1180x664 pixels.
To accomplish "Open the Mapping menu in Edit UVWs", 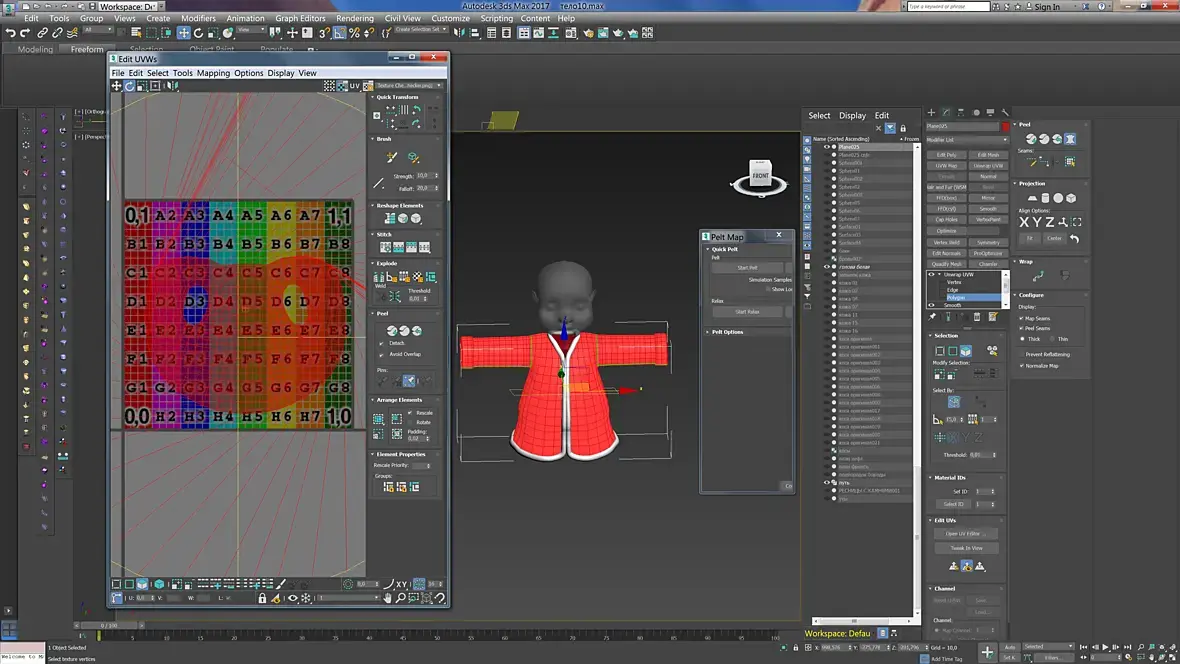I will pyautogui.click(x=213, y=73).
